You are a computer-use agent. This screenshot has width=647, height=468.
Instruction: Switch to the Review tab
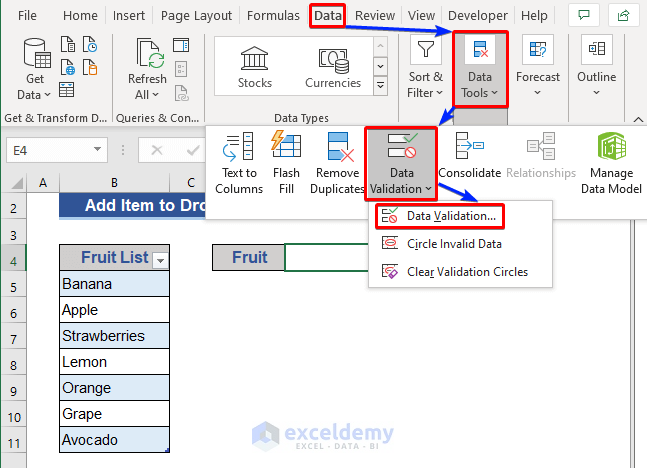[375, 16]
